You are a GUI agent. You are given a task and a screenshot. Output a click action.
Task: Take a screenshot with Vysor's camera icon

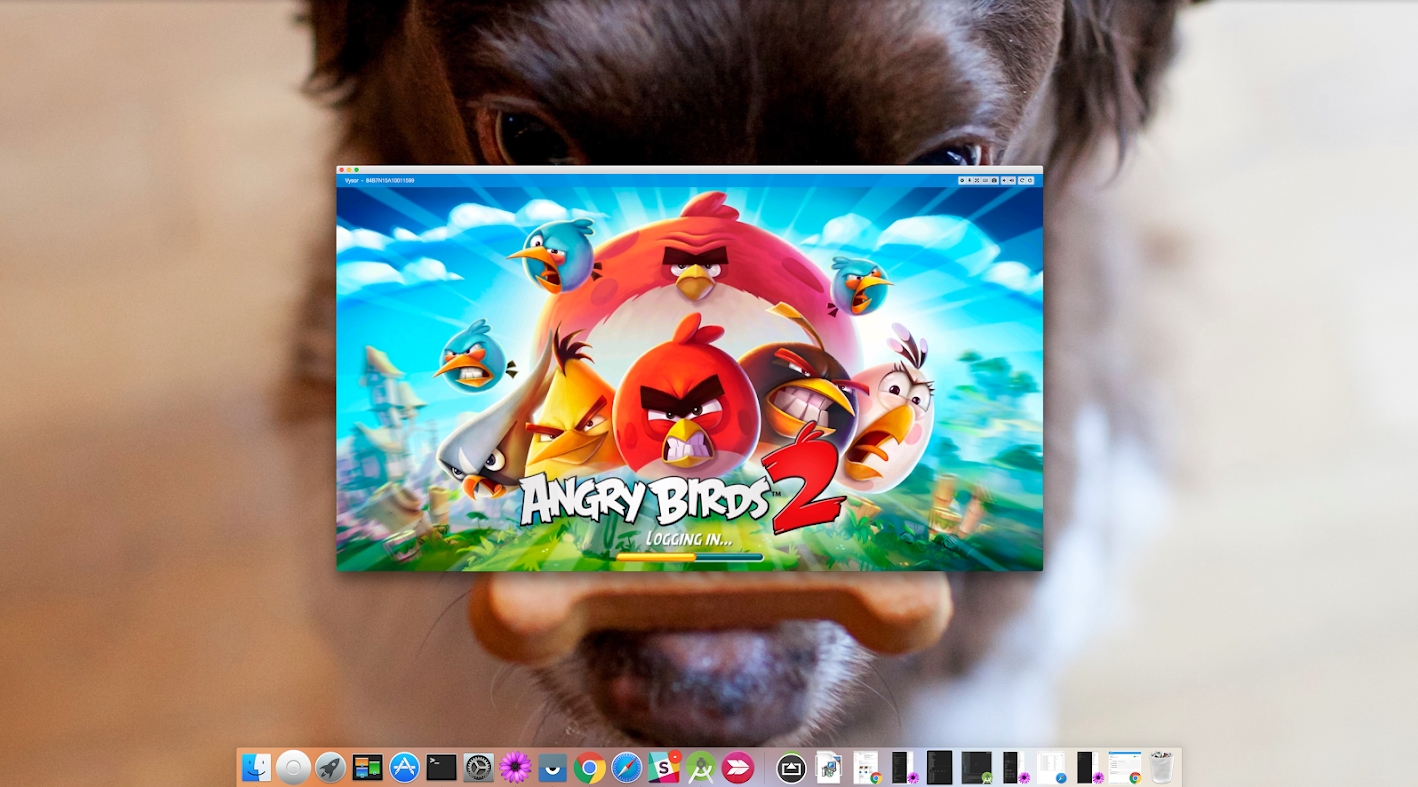[x=994, y=180]
